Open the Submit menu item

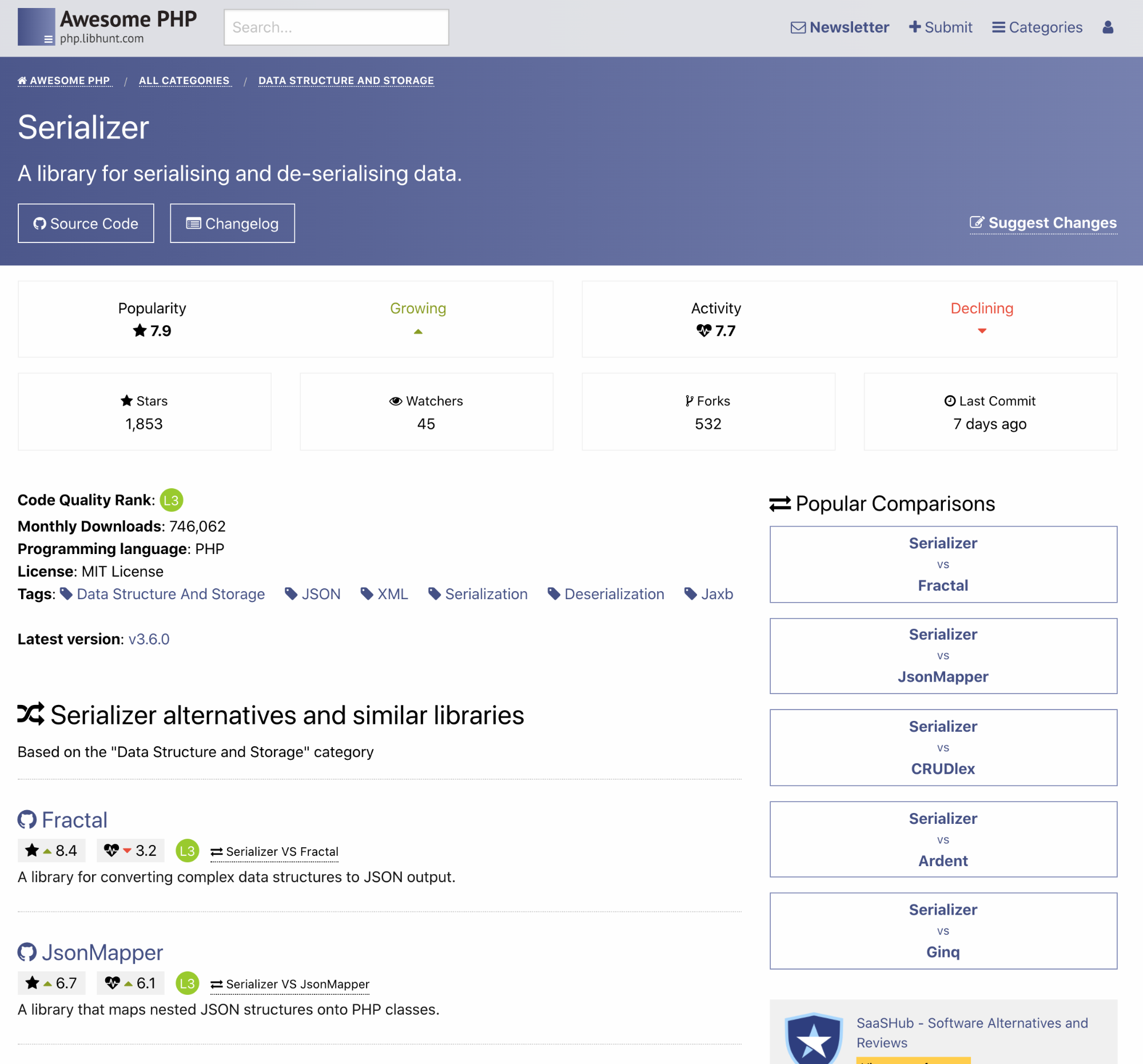940,27
